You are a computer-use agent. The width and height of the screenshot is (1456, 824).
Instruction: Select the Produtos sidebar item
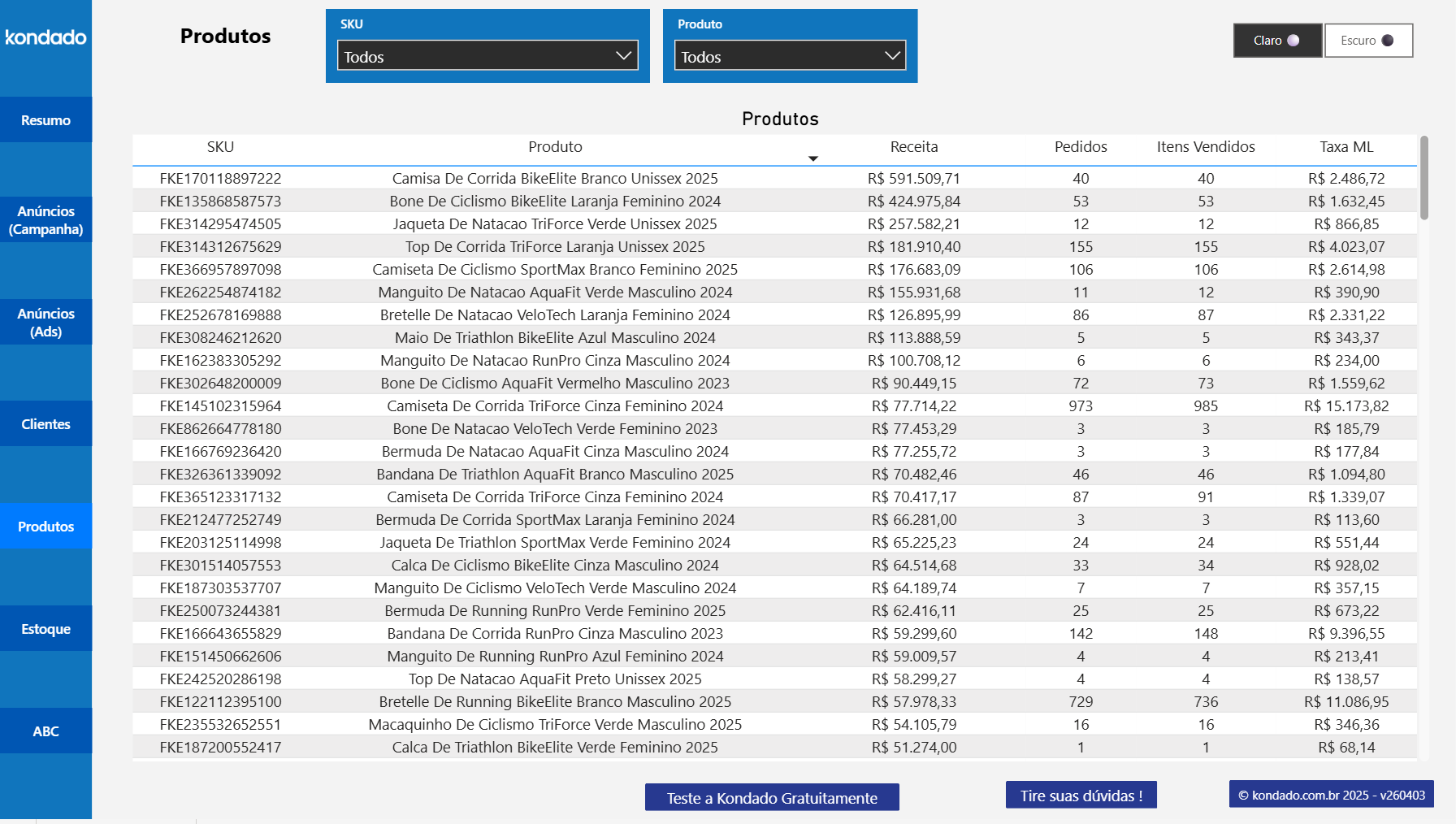[45, 526]
